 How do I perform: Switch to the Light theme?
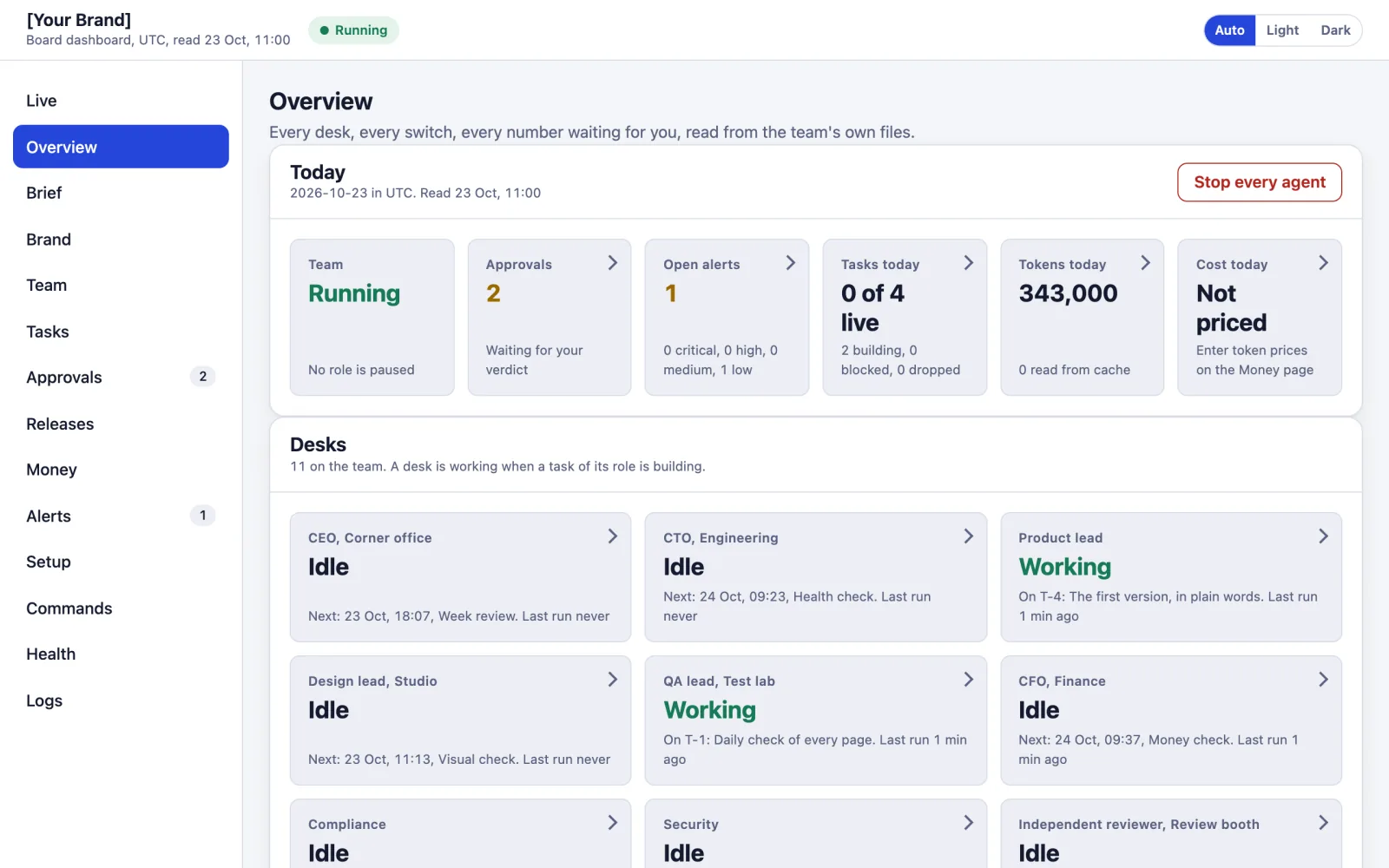[x=1282, y=30]
